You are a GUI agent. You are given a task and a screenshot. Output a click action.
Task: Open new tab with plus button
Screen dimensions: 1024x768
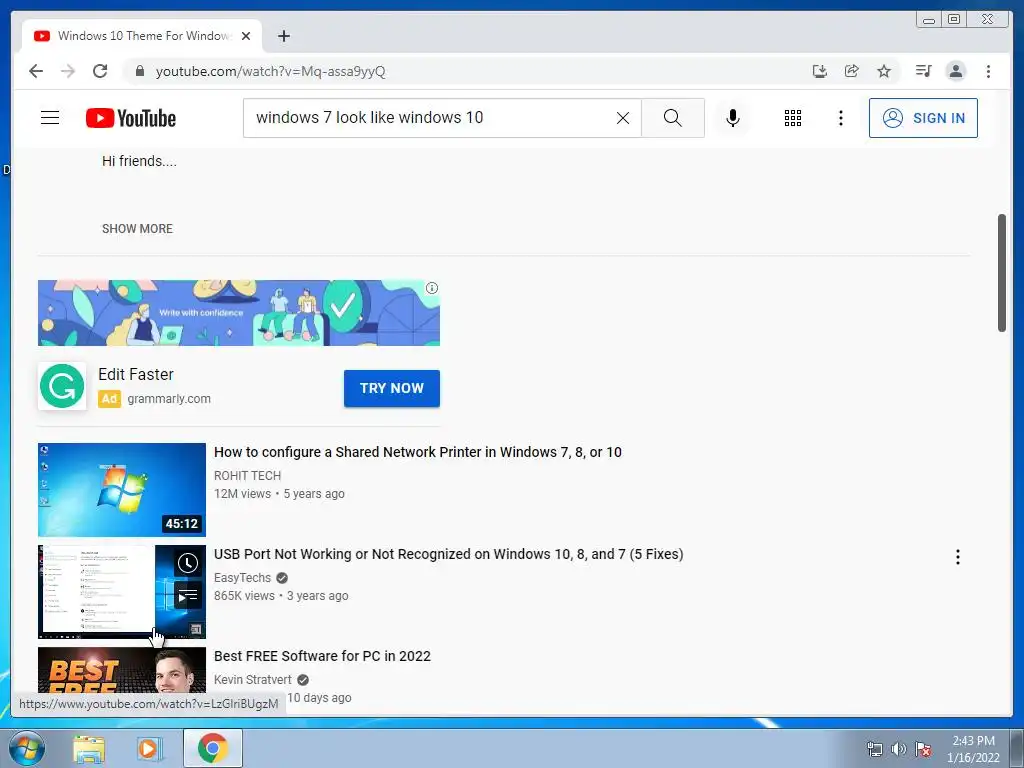pos(283,36)
